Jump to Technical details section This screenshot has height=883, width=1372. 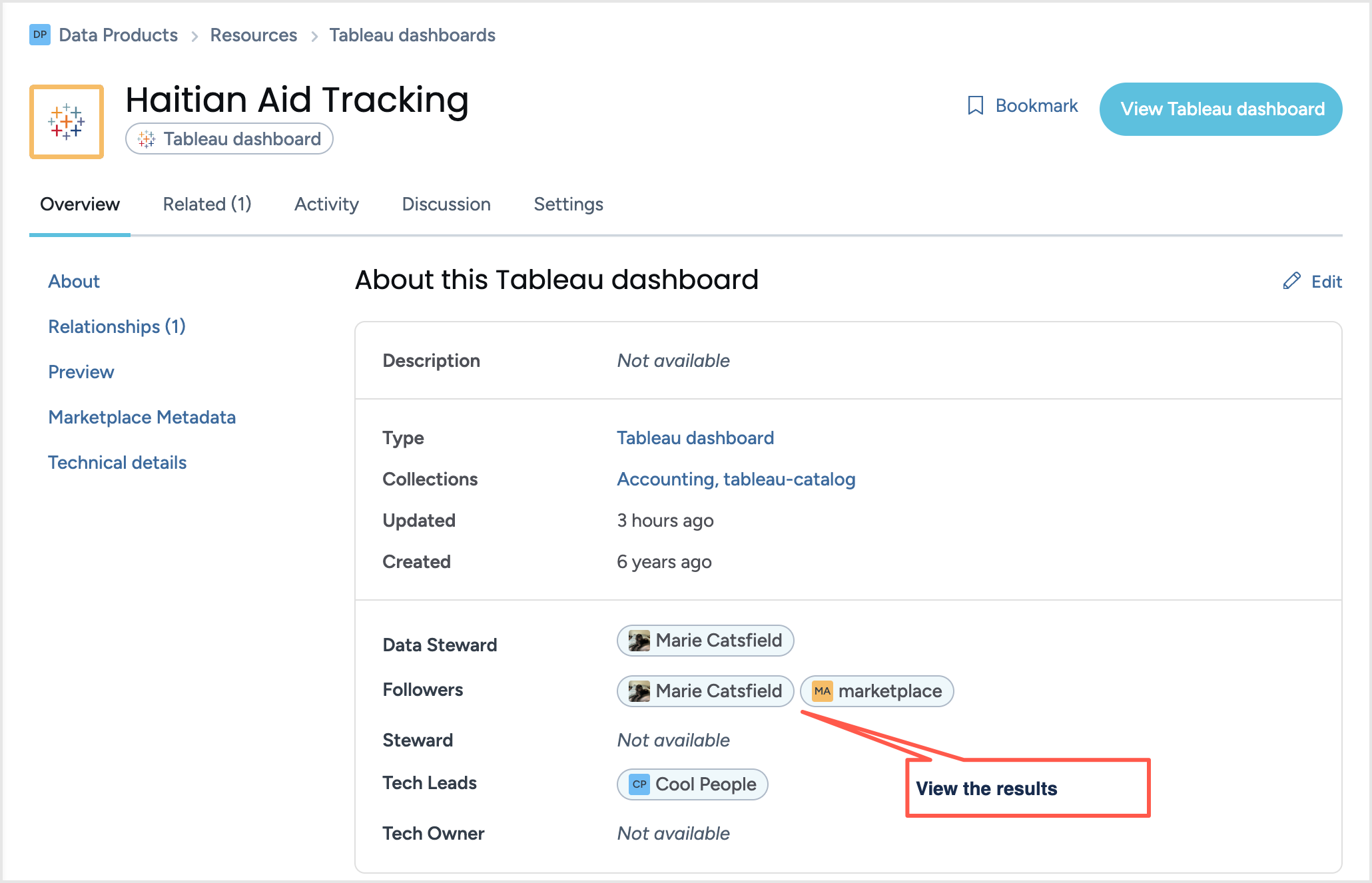click(x=117, y=462)
